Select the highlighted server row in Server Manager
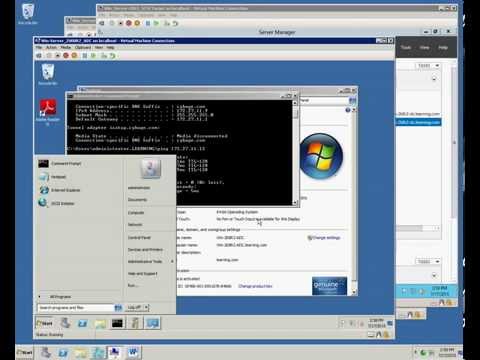The image size is (480, 360). 419,122
